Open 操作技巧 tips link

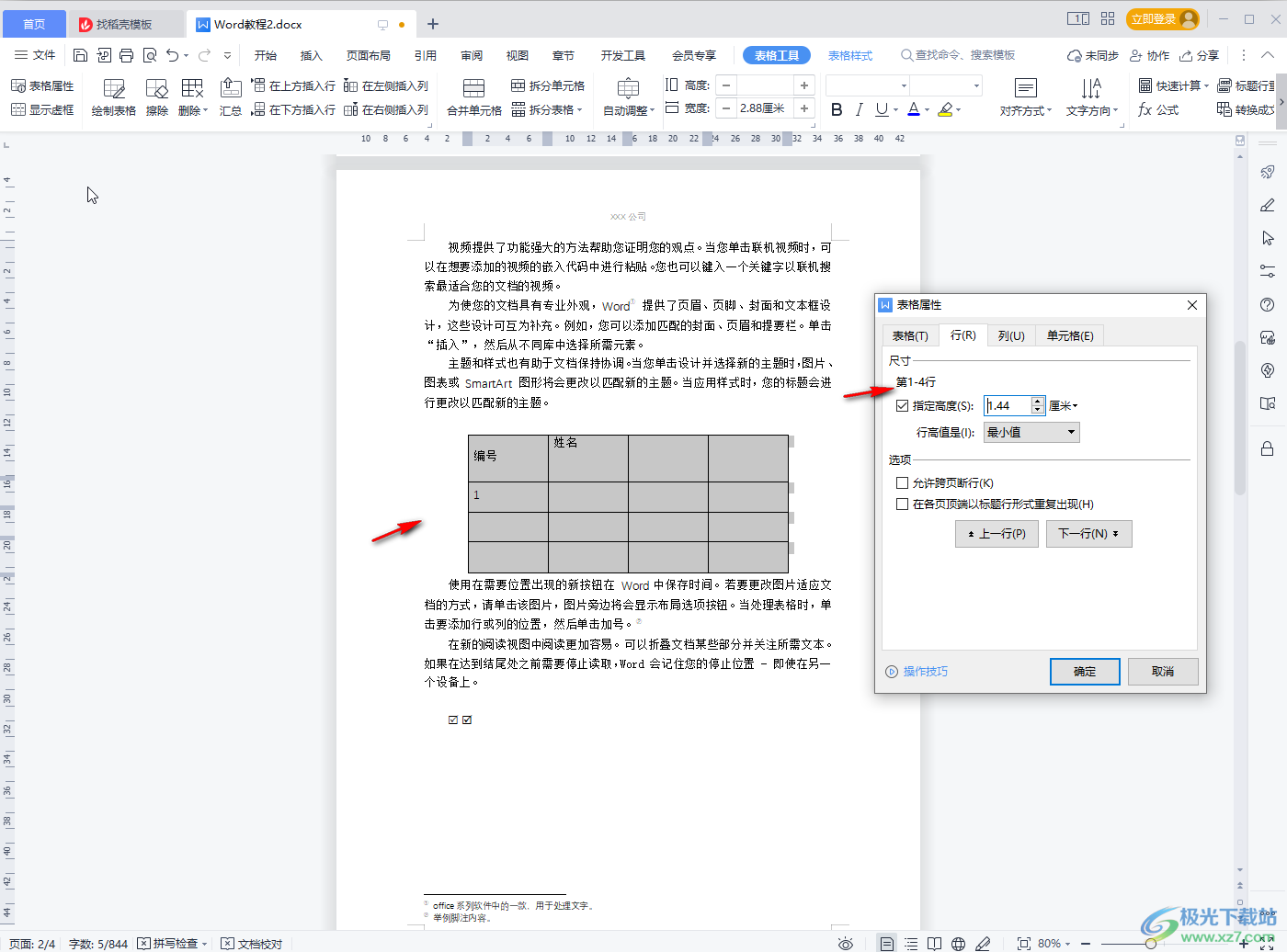pyautogui.click(x=917, y=672)
